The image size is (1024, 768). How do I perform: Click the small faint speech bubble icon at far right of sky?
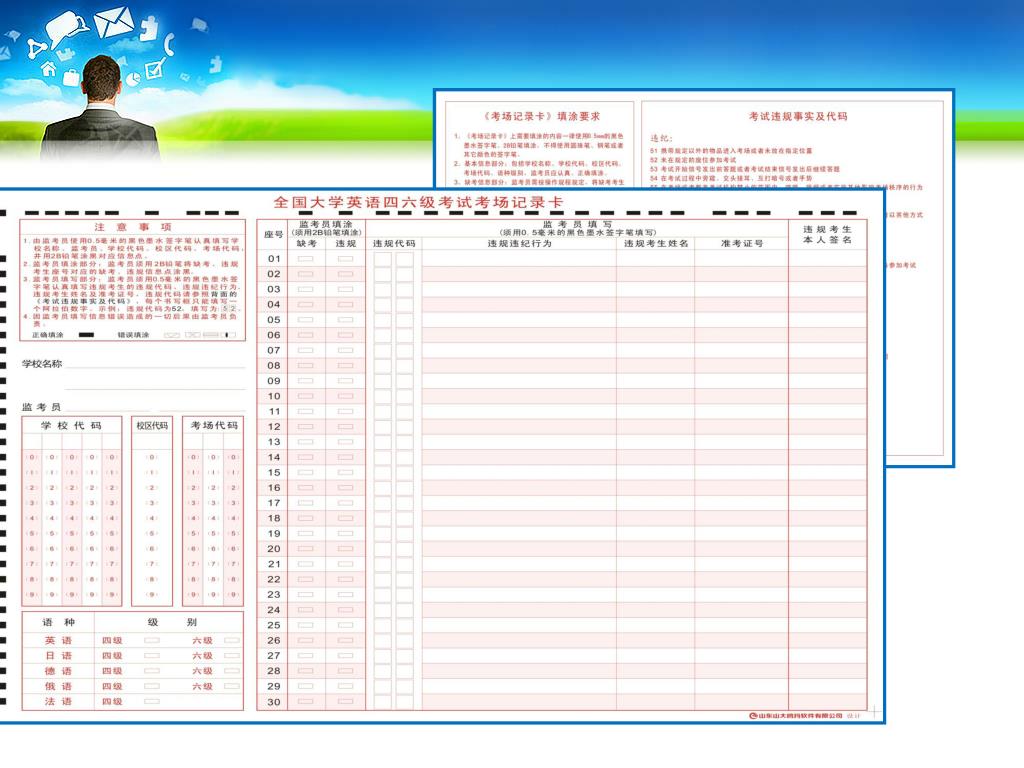[x=200, y=25]
